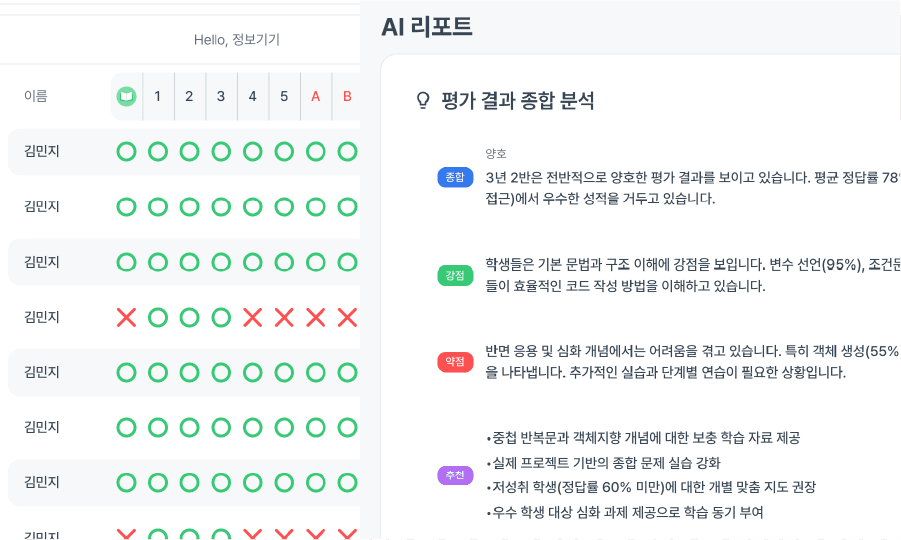
Task: Select the red 약점 badge
Action: click(x=455, y=361)
